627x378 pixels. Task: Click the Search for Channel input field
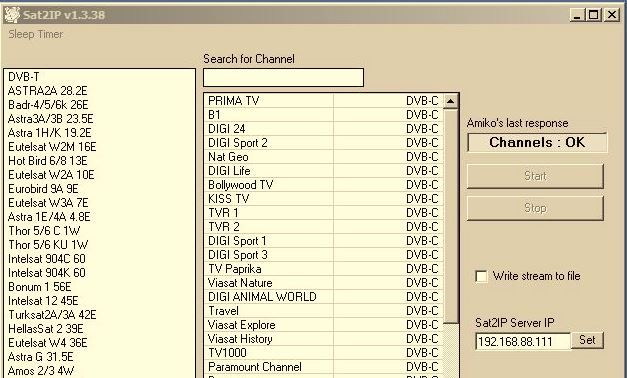(283, 77)
